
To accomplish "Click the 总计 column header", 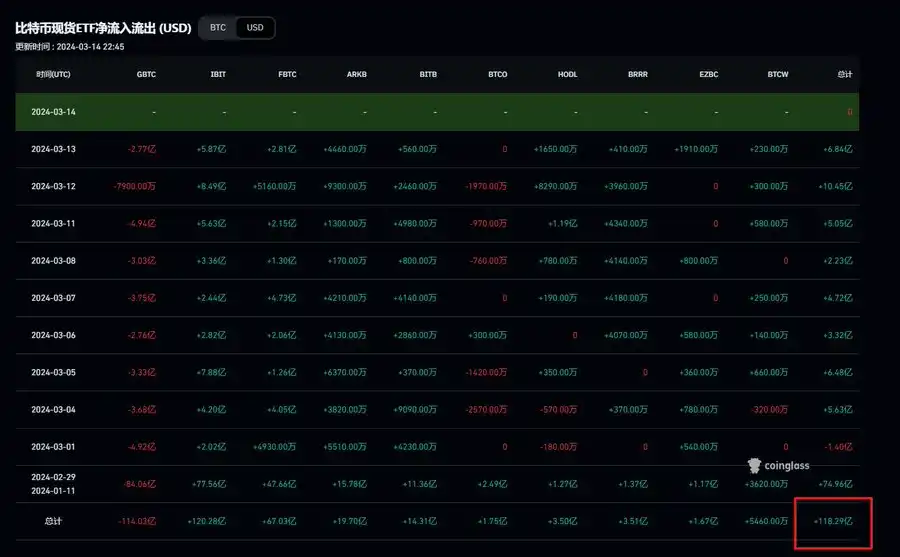I will coord(844,75).
